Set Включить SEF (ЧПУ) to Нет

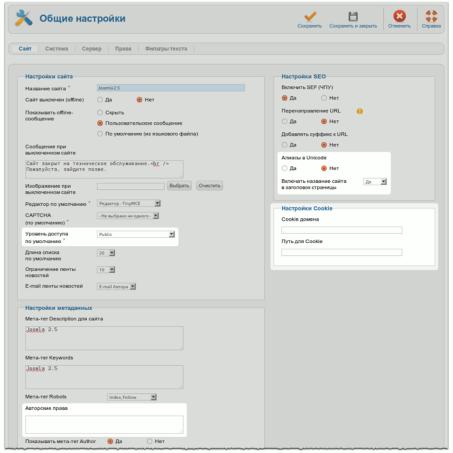click(324, 98)
